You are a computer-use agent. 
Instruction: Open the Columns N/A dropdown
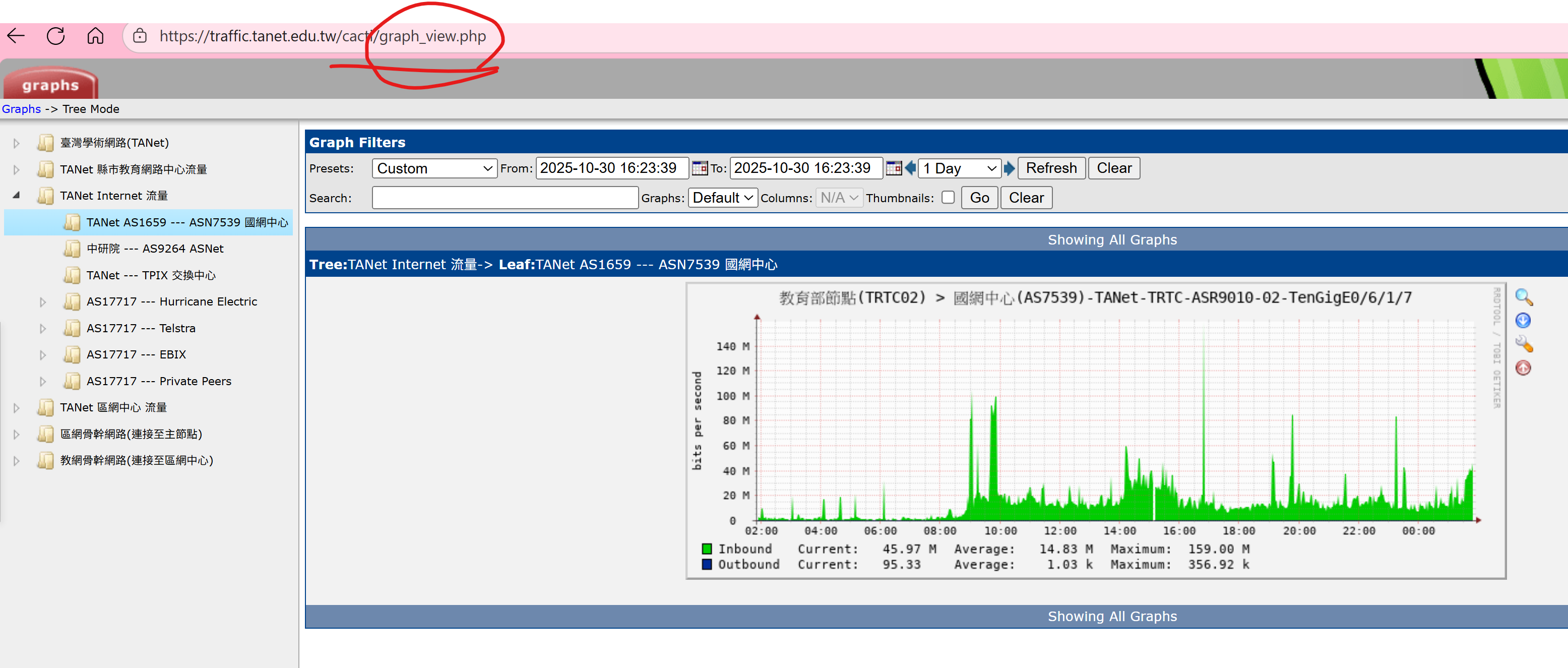click(x=839, y=198)
